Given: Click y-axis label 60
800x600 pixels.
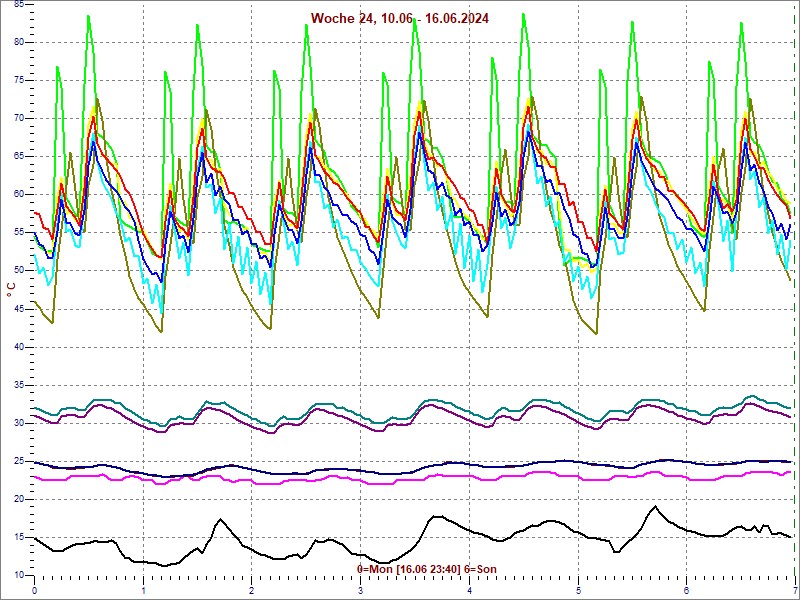Looking at the screenshot, I should [19, 194].
